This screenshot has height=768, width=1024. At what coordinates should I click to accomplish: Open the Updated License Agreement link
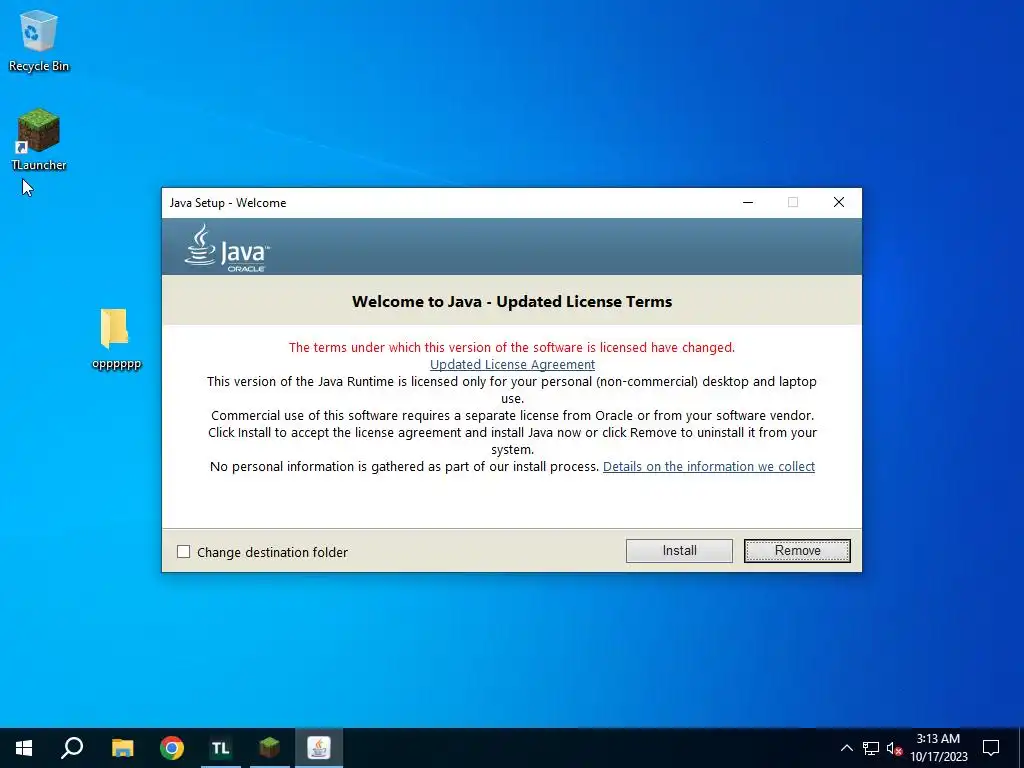point(512,364)
